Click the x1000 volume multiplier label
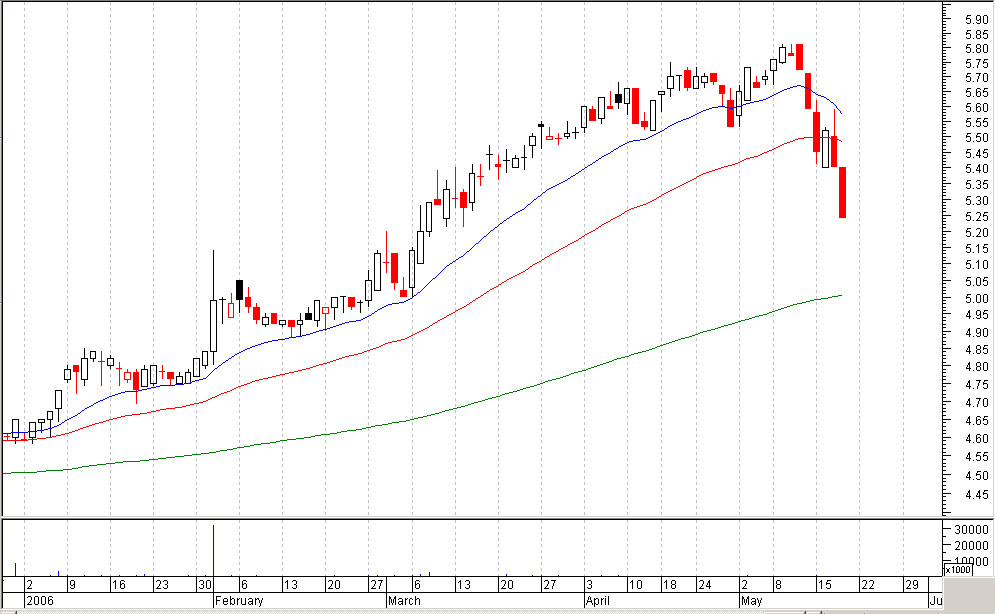 [956, 570]
